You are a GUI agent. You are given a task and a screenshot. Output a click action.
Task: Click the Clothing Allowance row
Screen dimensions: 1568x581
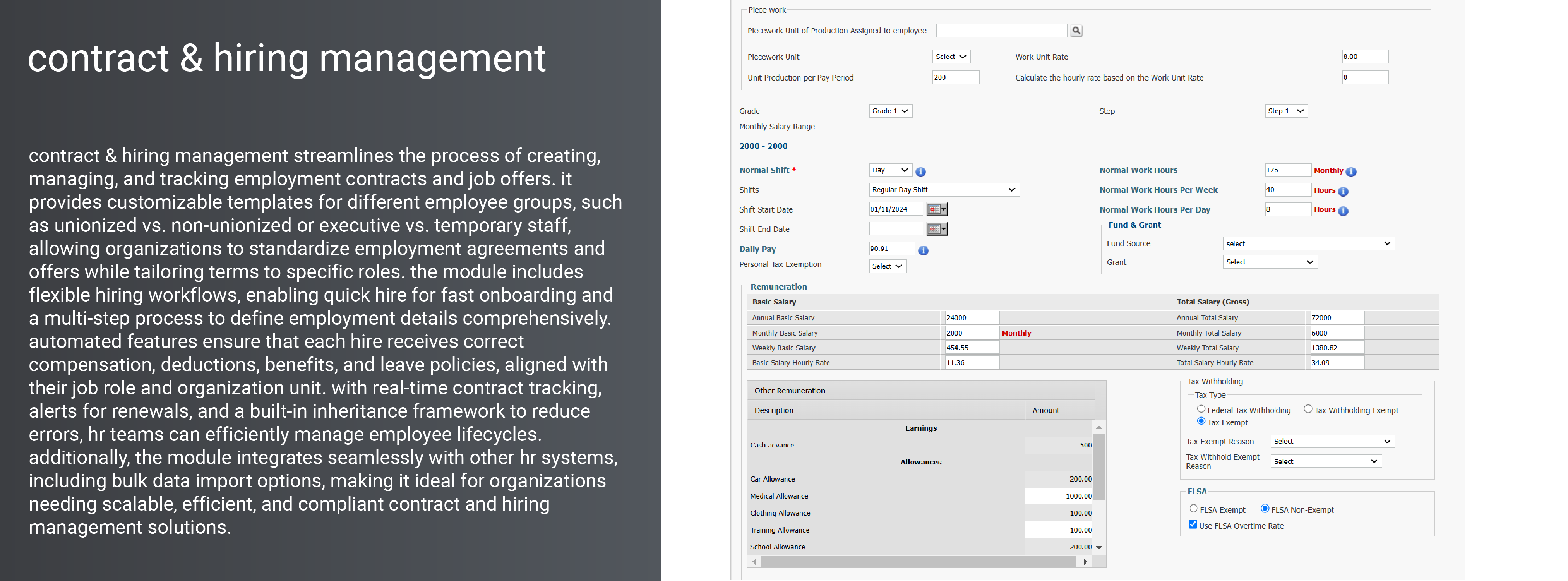coord(920,513)
